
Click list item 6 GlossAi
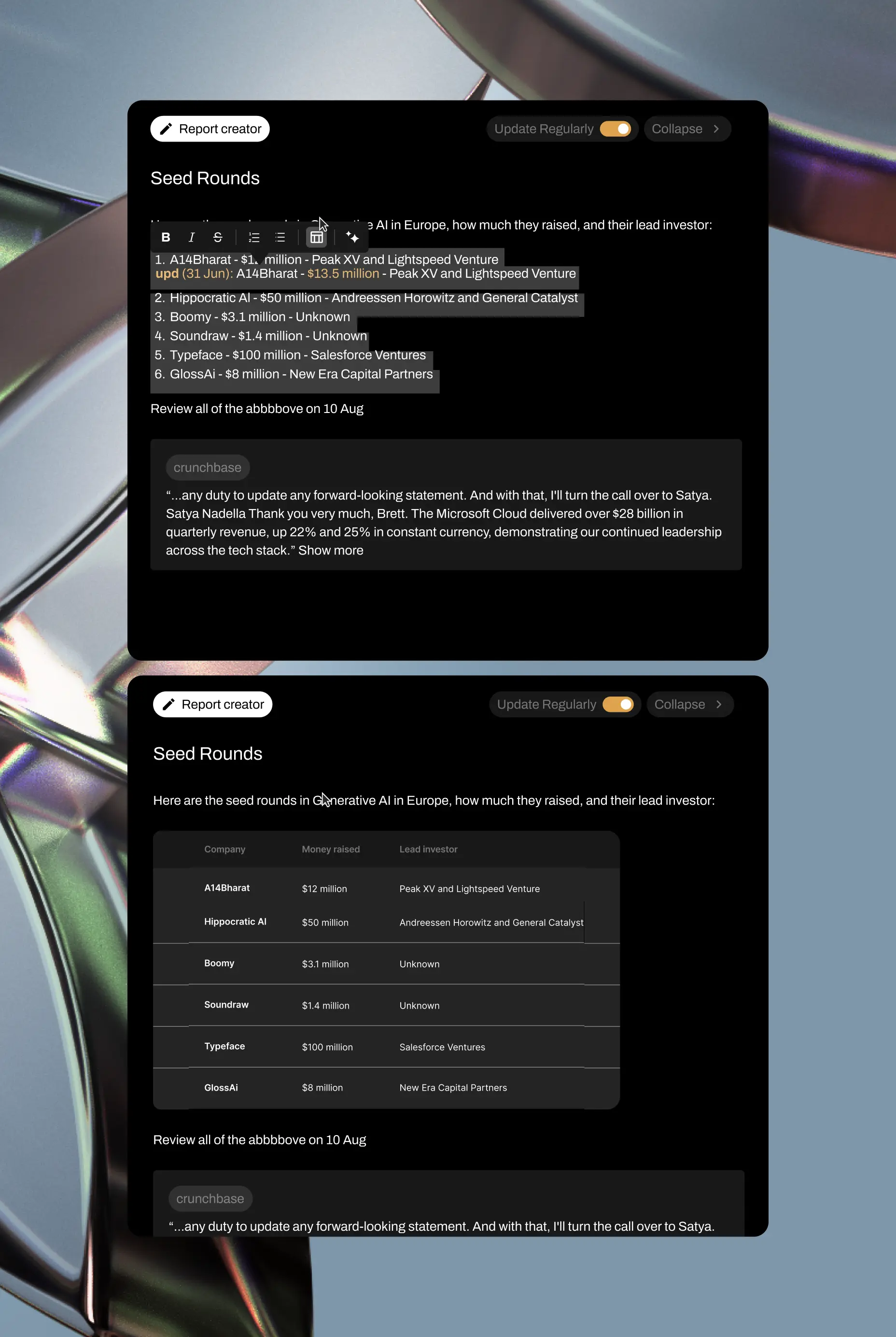(294, 374)
